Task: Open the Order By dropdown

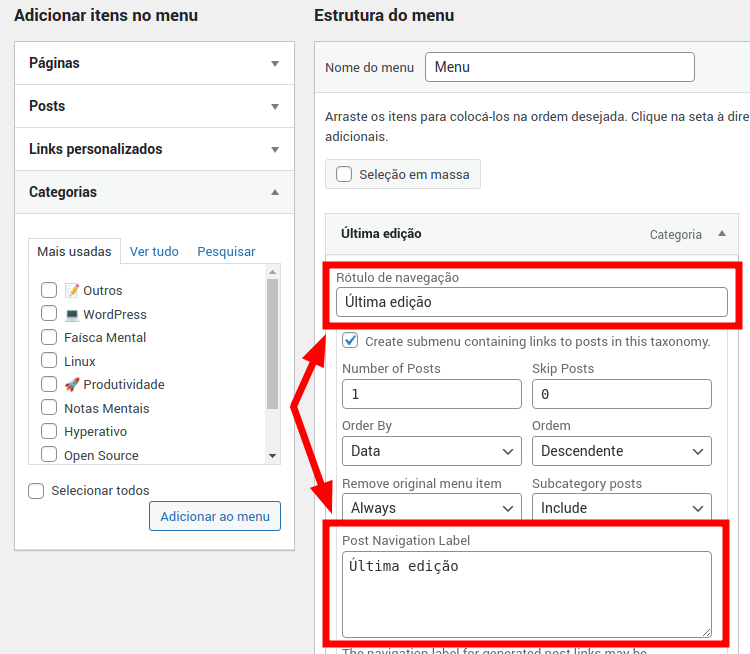Action: click(x=431, y=451)
